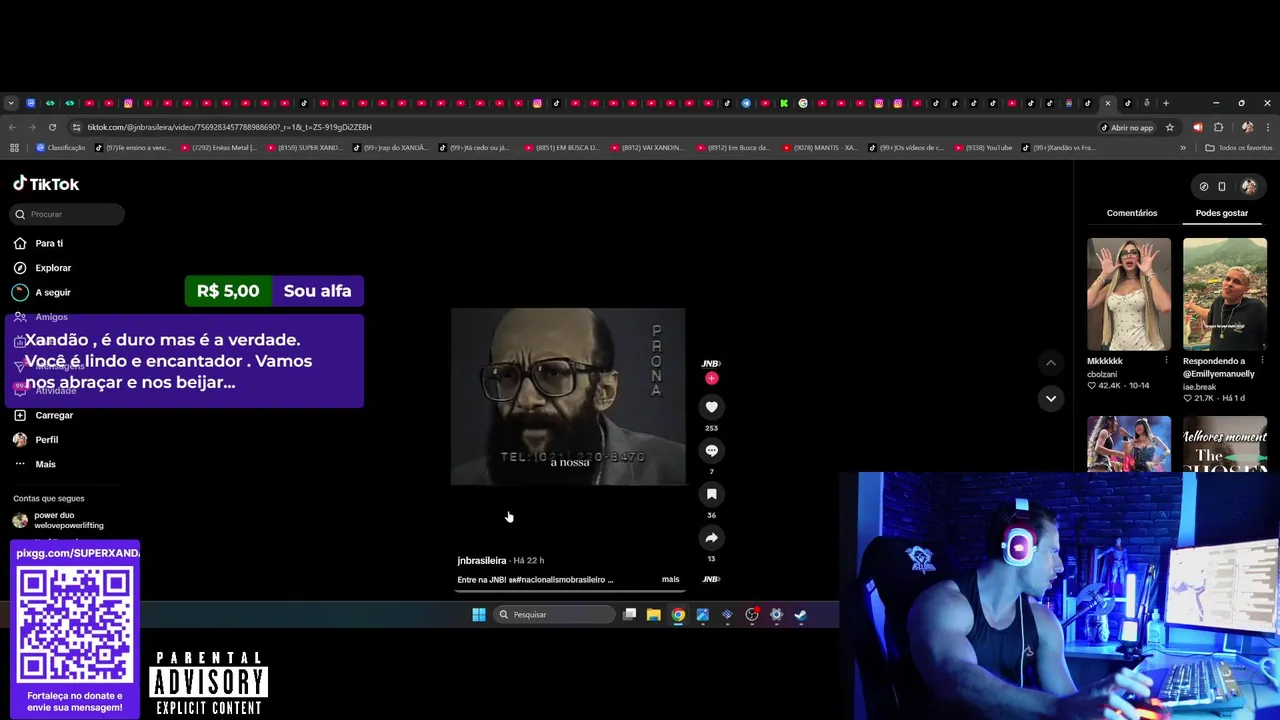Like the jnbrasileira video with heart icon
Viewport: 1280px width, 720px height.
pos(711,407)
